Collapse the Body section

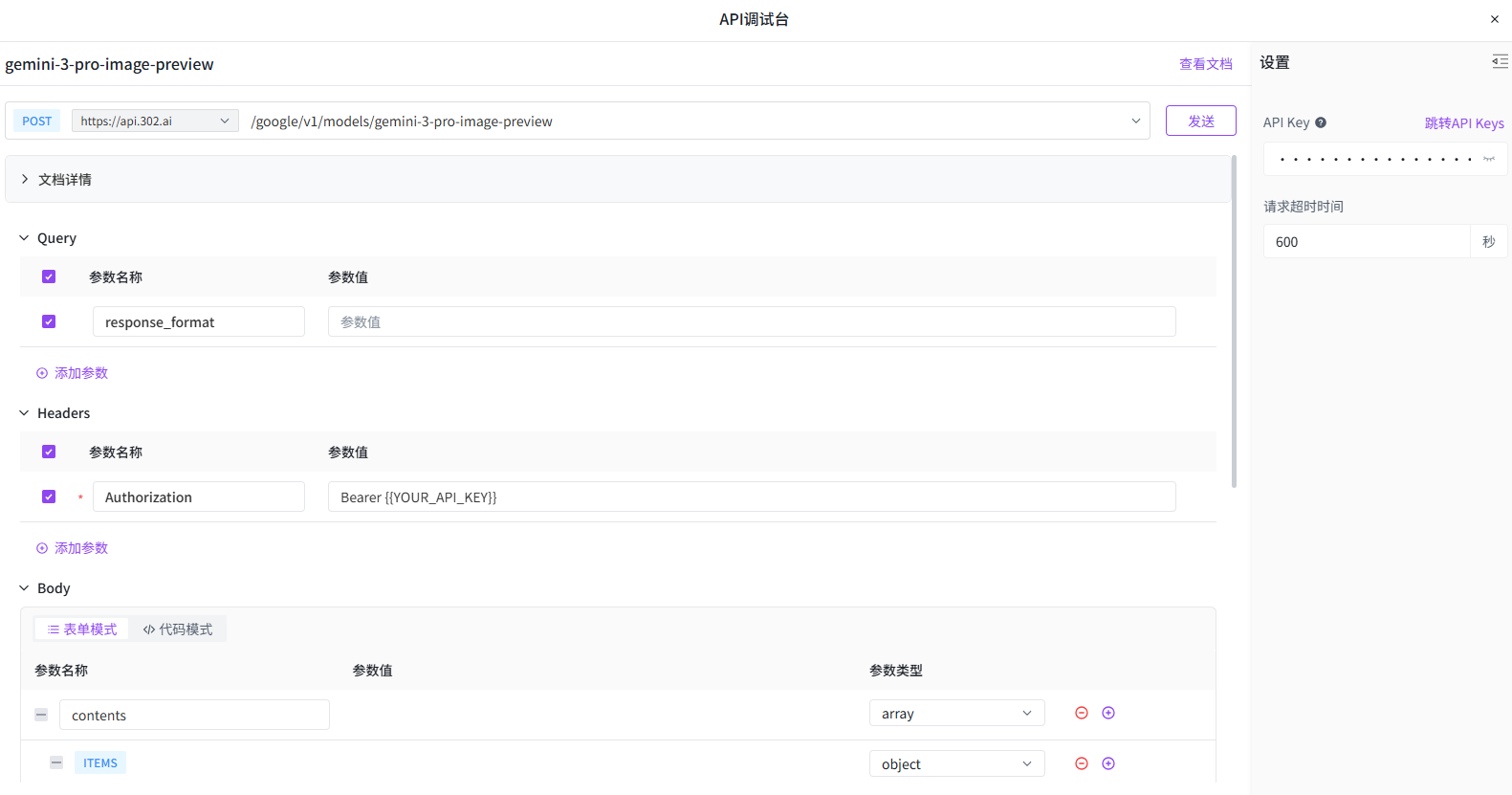tap(24, 588)
